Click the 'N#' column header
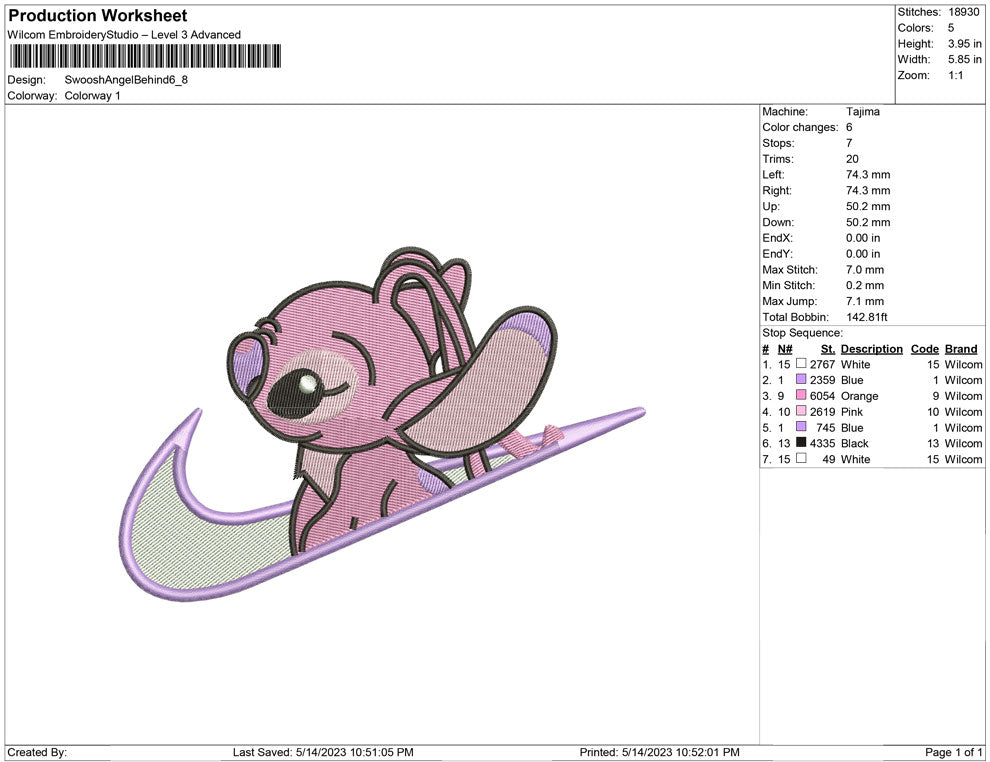 tap(785, 349)
